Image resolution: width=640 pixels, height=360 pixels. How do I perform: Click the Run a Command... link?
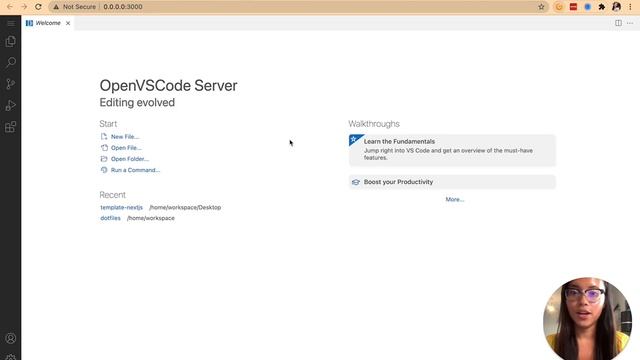135,170
